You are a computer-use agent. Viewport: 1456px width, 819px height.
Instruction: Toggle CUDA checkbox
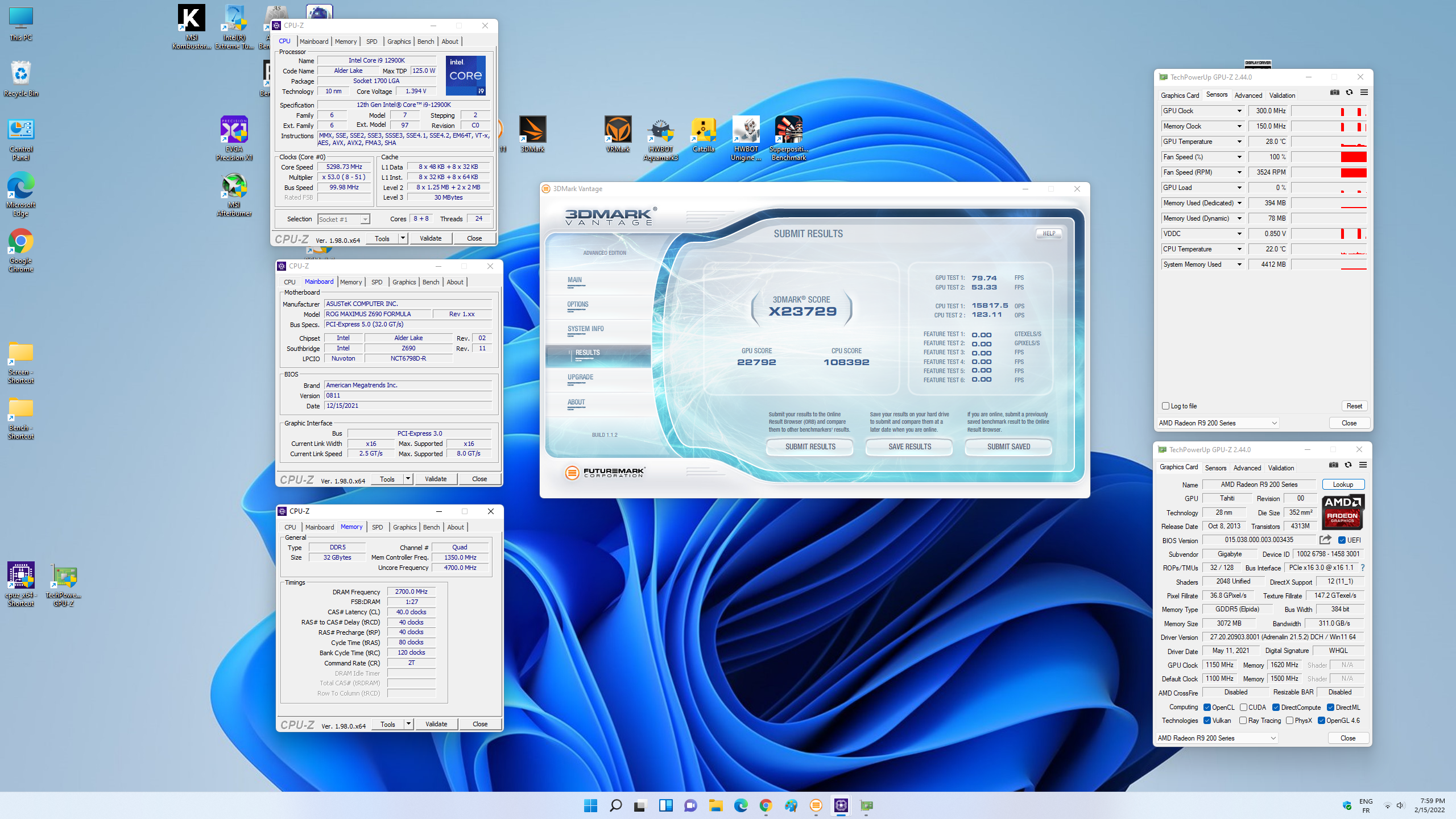tap(1244, 708)
